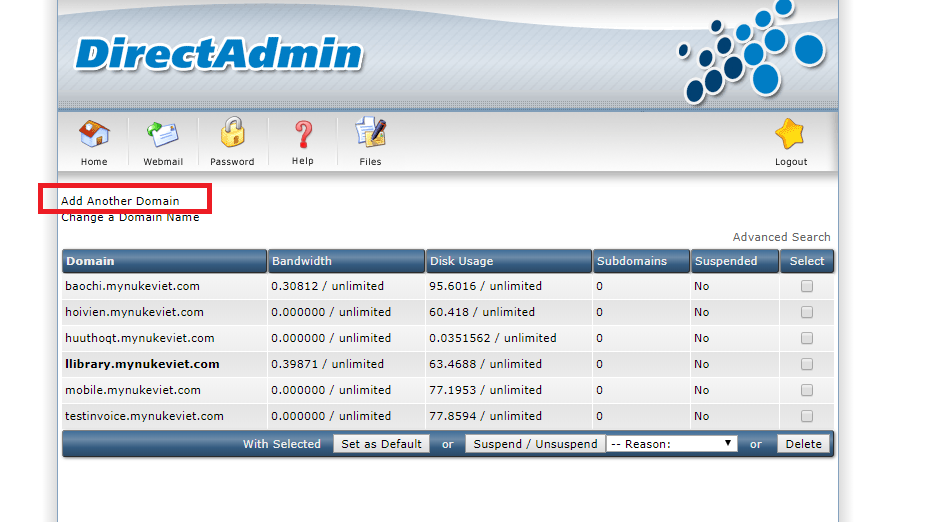Open the Change a Domain Name link
Image resolution: width=937 pixels, height=522 pixels.
click(130, 217)
